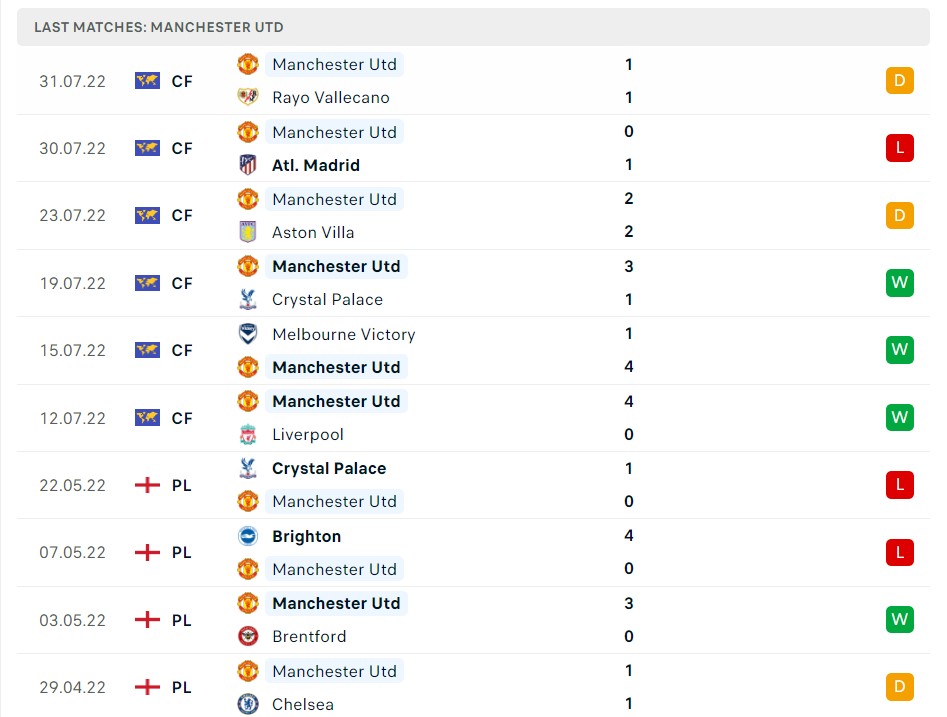Open the Brighton team name link
Screen dimensions: 947x717
pyautogui.click(x=306, y=536)
